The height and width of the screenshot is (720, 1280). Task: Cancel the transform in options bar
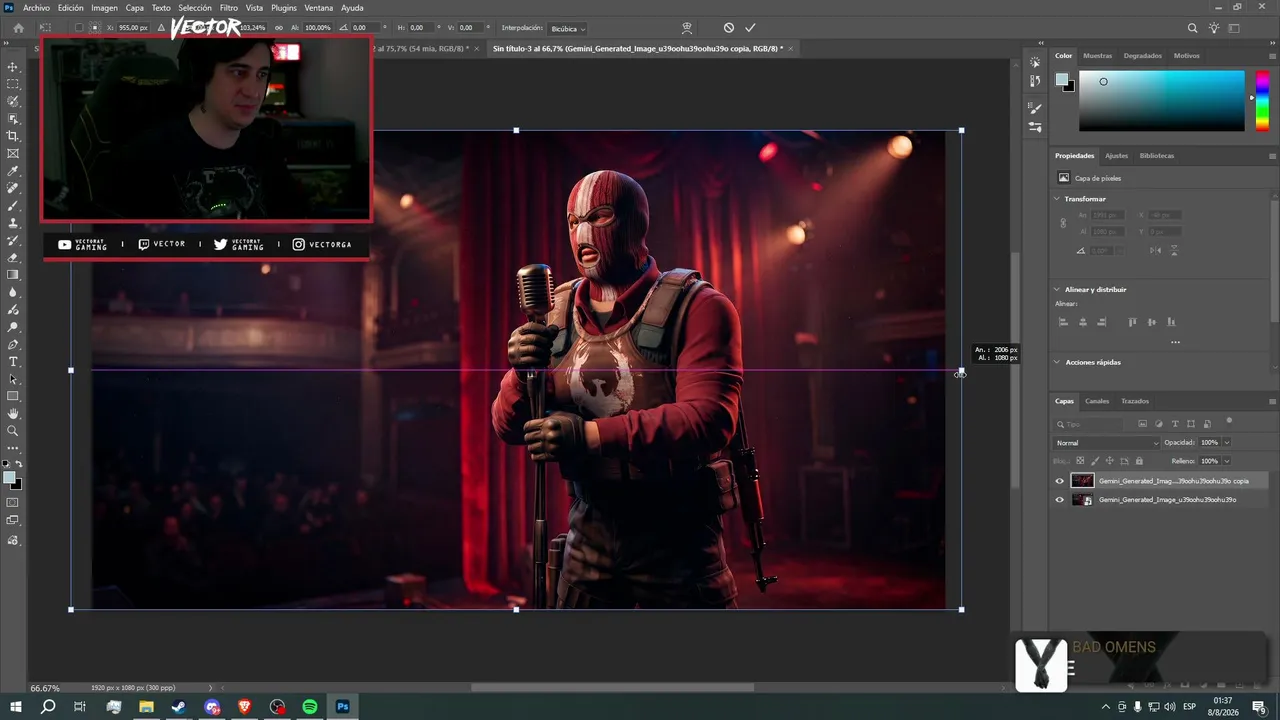coord(728,28)
